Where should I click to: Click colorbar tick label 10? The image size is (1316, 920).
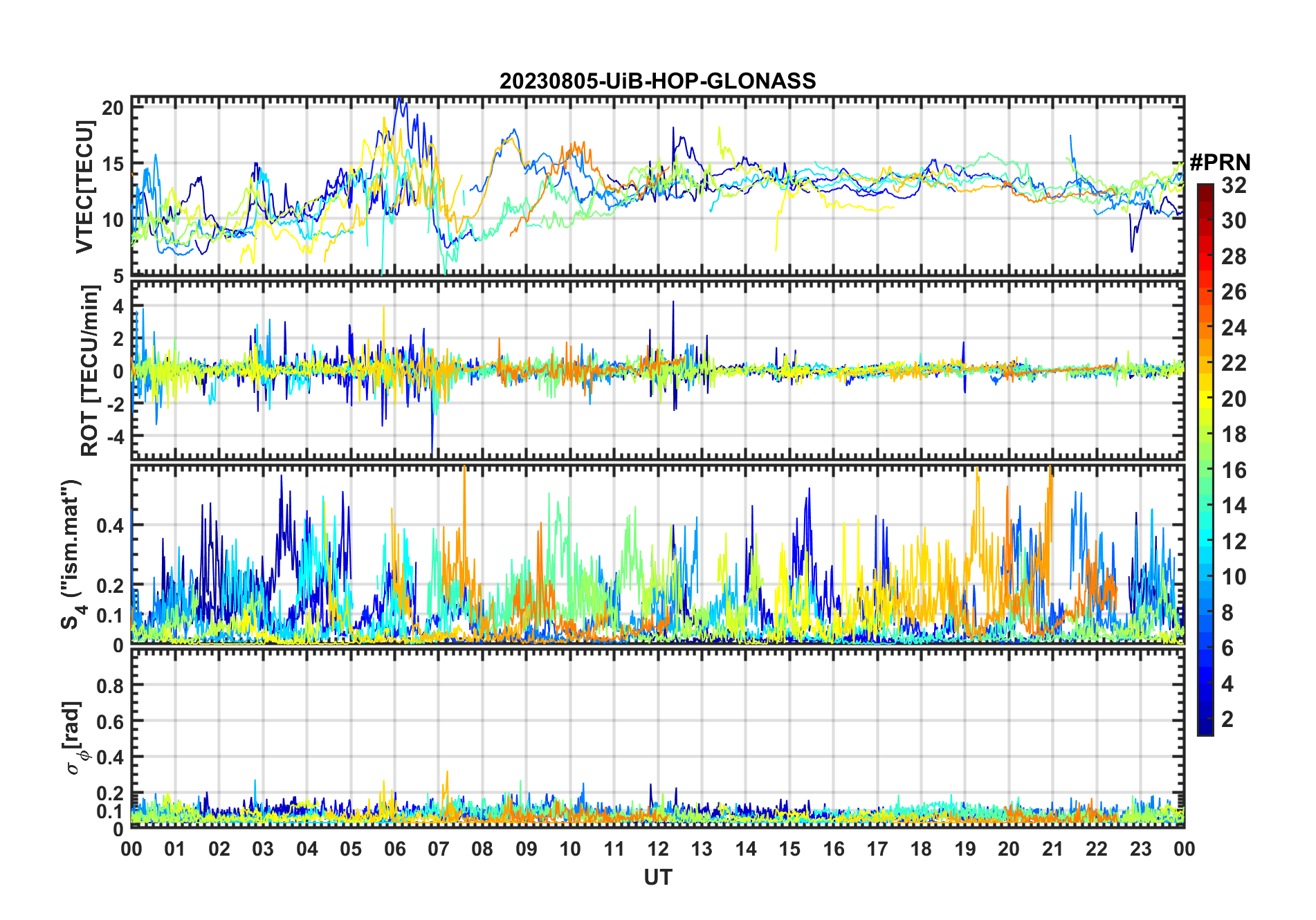tap(1234, 577)
